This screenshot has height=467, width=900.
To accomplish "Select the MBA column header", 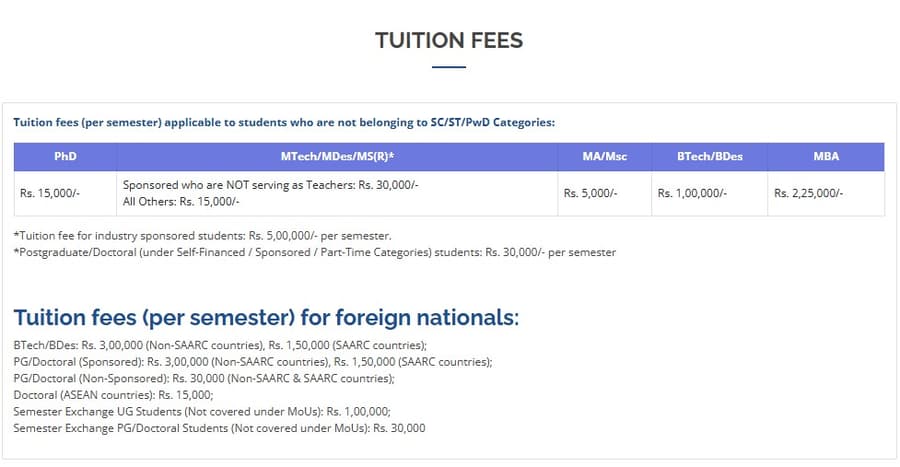I will [x=826, y=157].
